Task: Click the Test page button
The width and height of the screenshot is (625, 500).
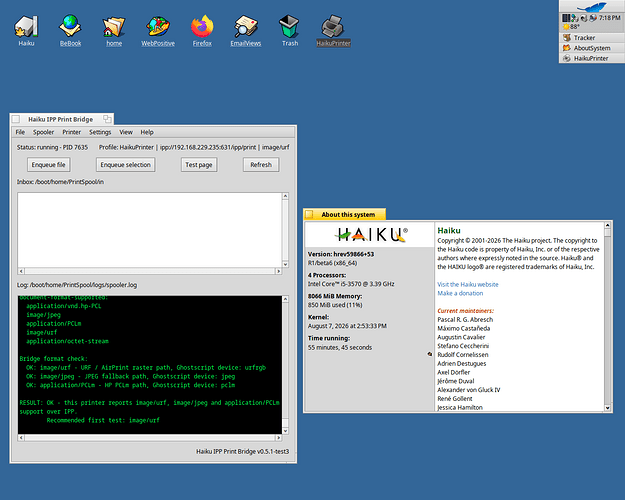Action: click(199, 165)
